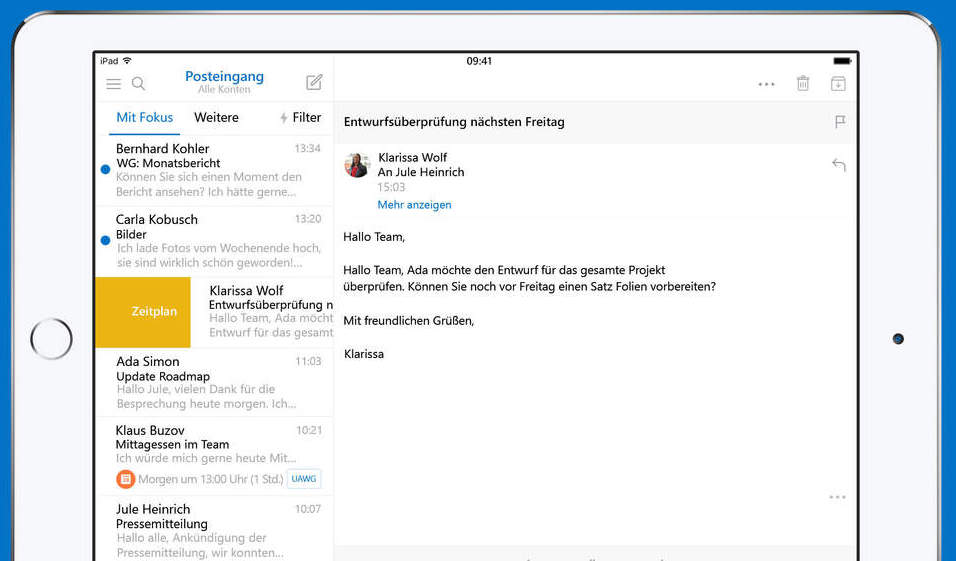Open the UAWG response button
The height and width of the screenshot is (561, 956).
click(x=304, y=479)
